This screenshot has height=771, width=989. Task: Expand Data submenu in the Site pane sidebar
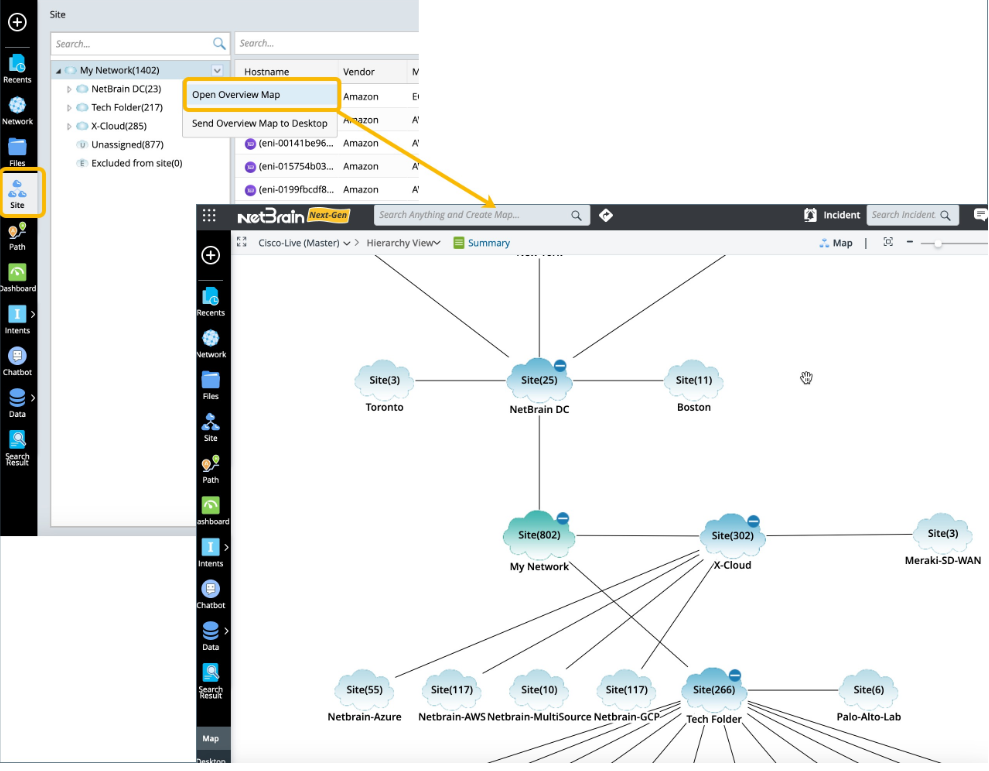pos(33,397)
